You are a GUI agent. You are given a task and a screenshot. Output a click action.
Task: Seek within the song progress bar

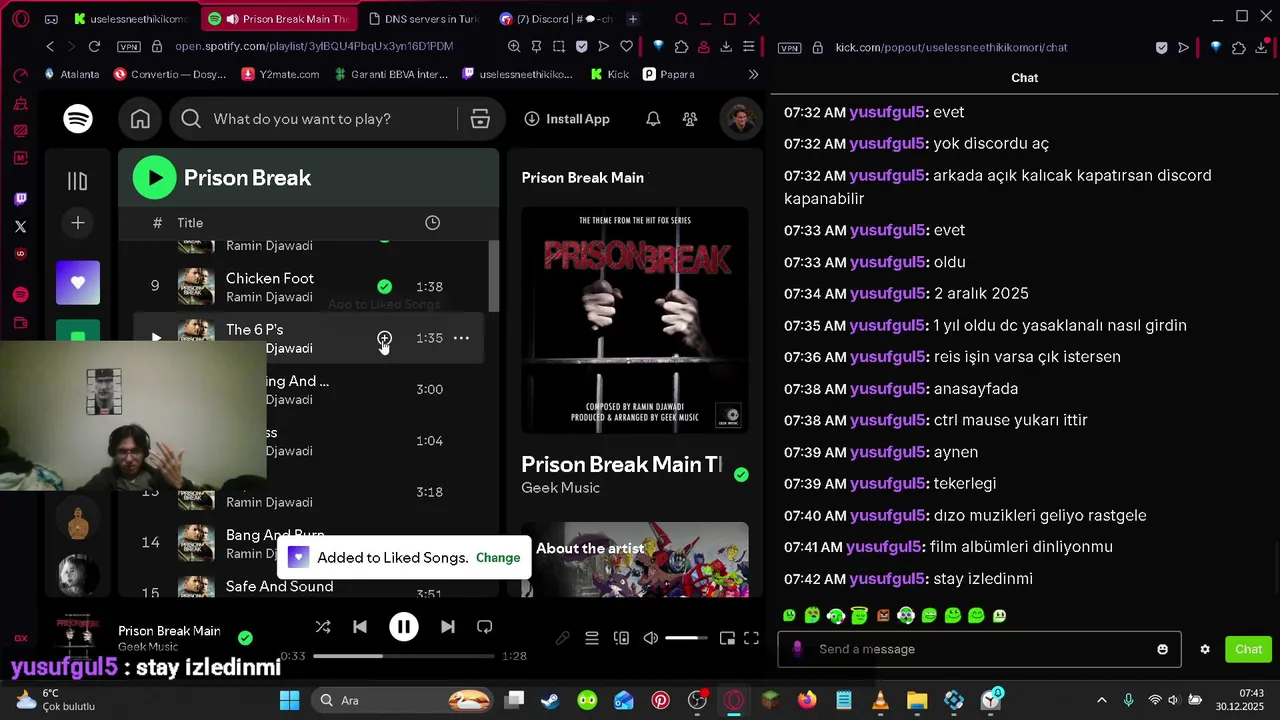(x=404, y=656)
